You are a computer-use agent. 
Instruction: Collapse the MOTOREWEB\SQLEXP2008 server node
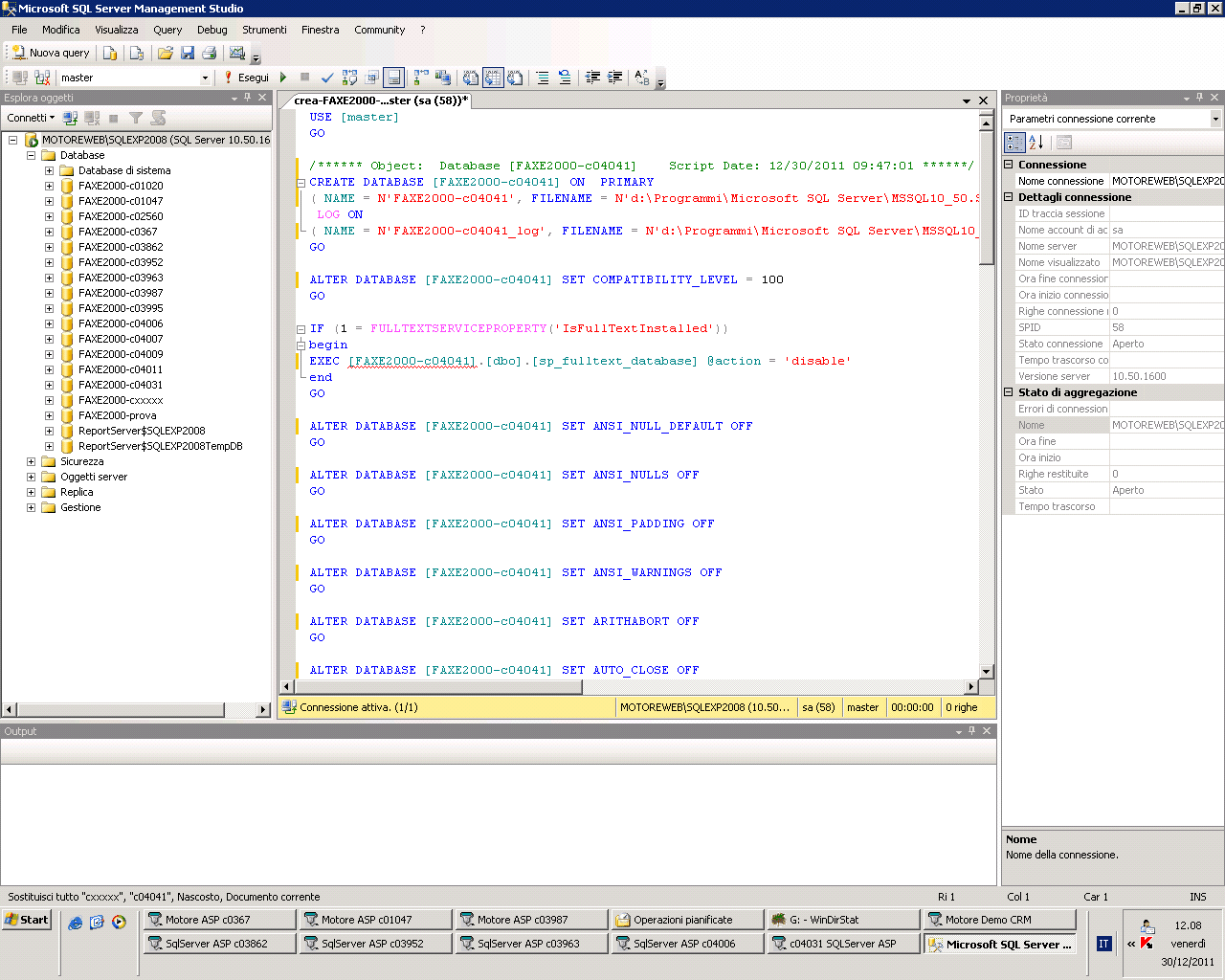coord(13,140)
